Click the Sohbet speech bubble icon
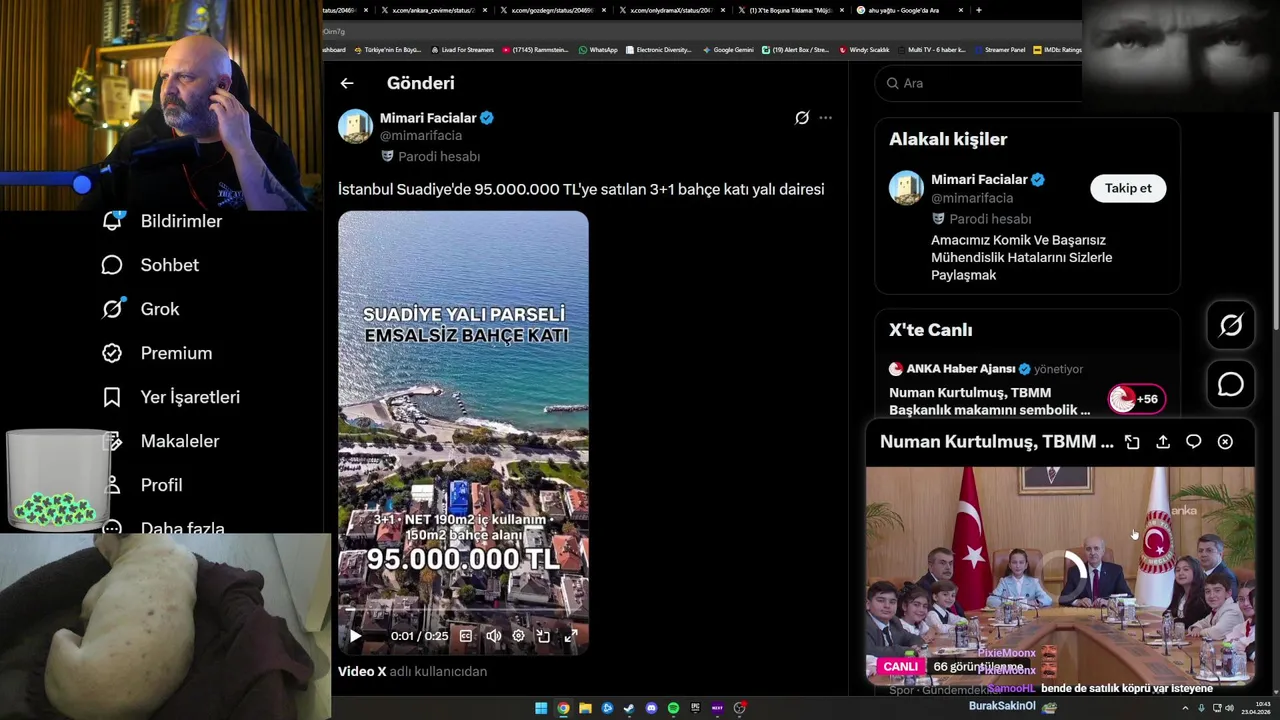 click(x=112, y=265)
